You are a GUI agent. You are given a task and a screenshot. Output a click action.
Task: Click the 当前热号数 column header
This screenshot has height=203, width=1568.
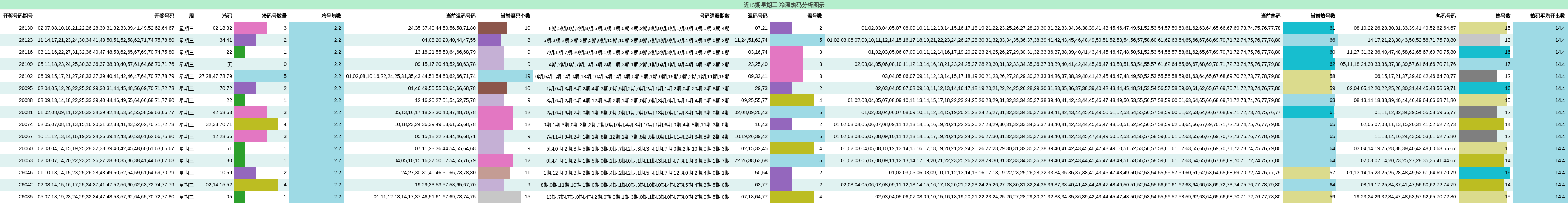1323,16
